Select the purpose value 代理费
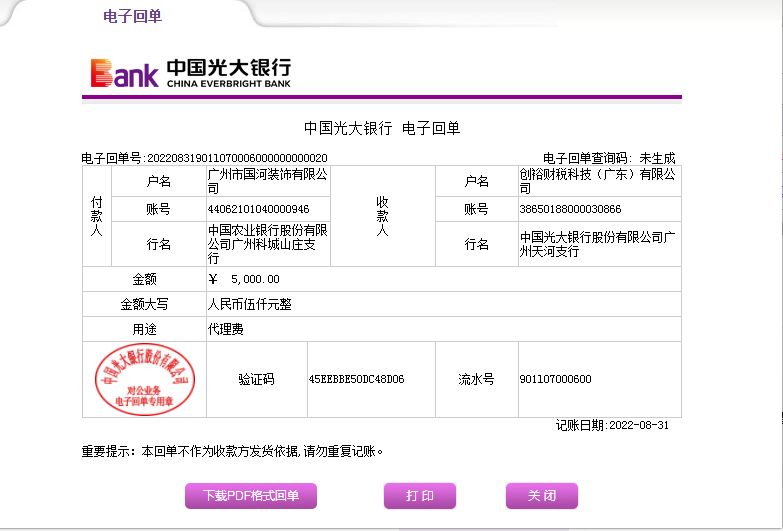The width and height of the screenshot is (783, 531). point(226,329)
